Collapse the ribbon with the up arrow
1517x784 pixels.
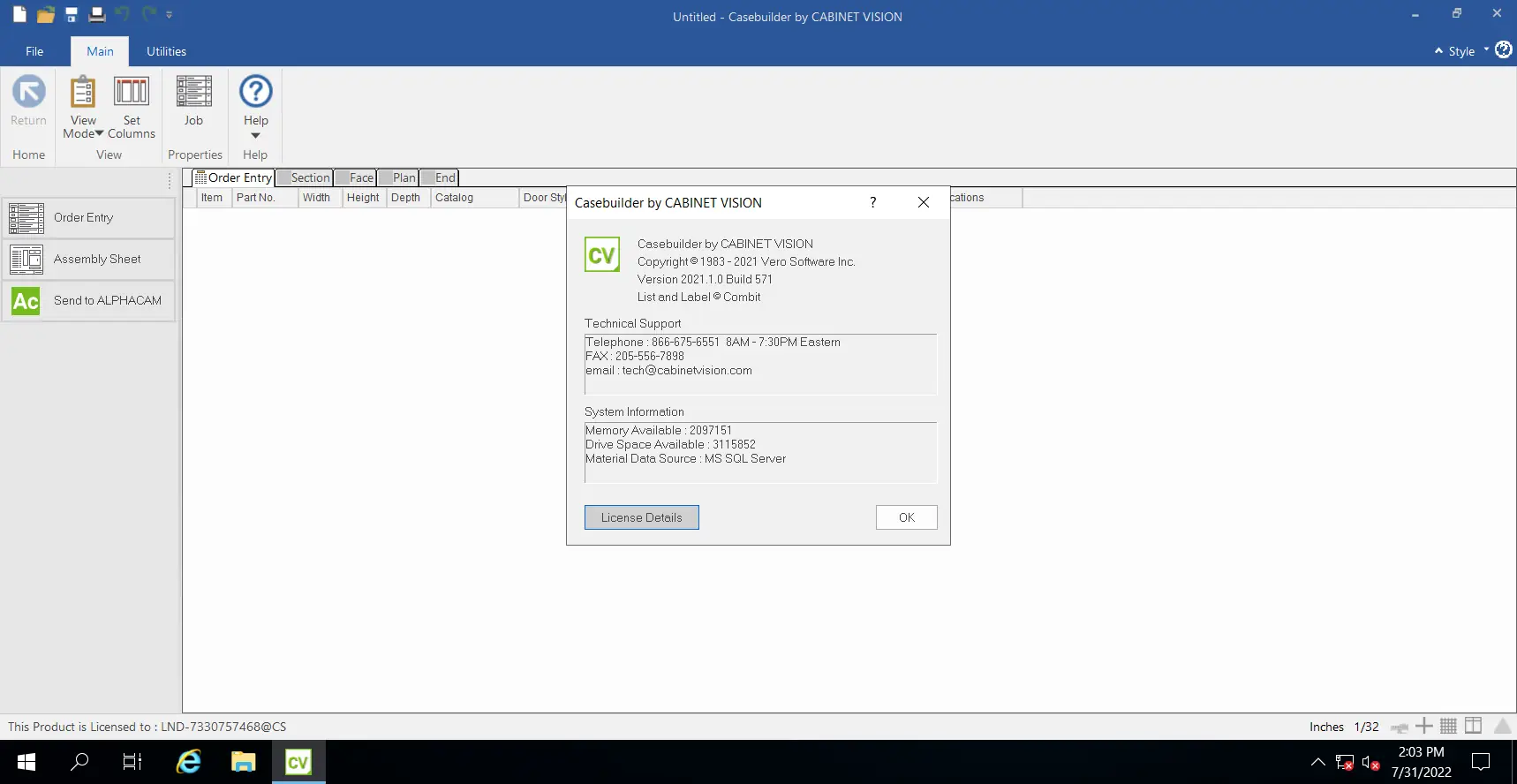click(x=1438, y=51)
